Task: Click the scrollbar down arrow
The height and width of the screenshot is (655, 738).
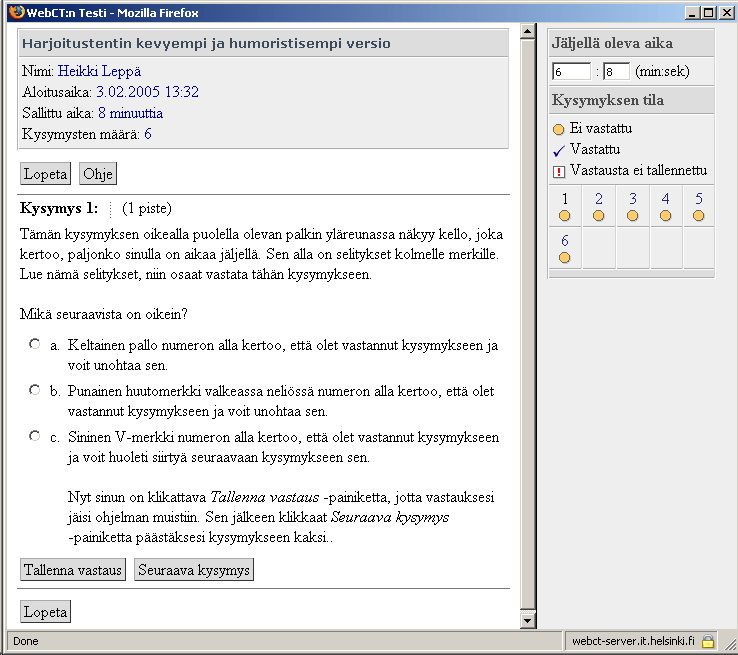Action: (x=528, y=621)
